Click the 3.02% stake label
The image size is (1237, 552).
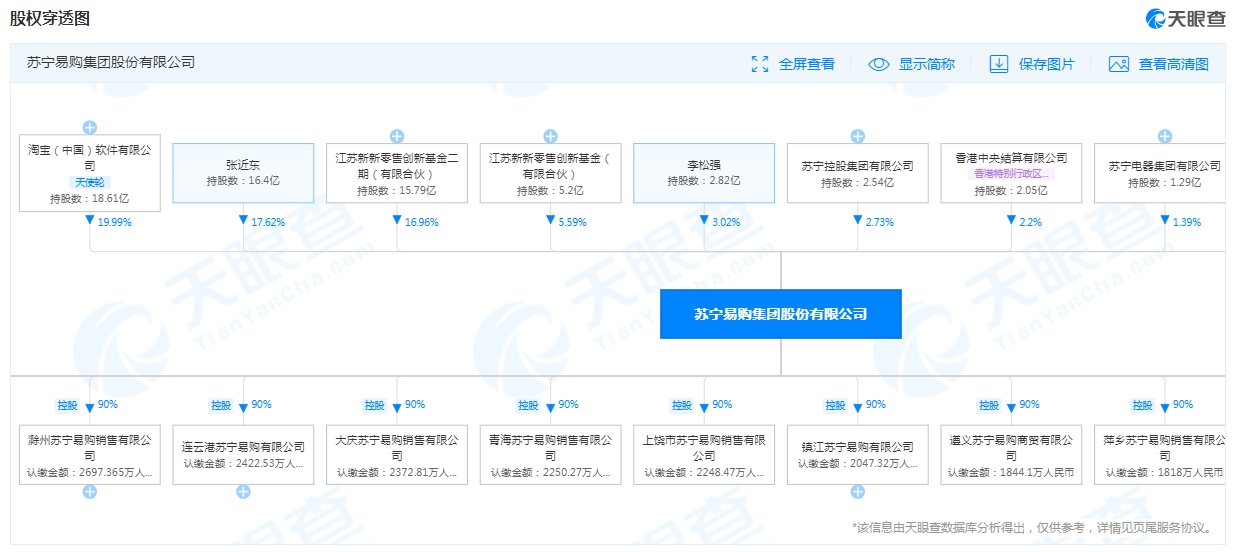(x=727, y=222)
